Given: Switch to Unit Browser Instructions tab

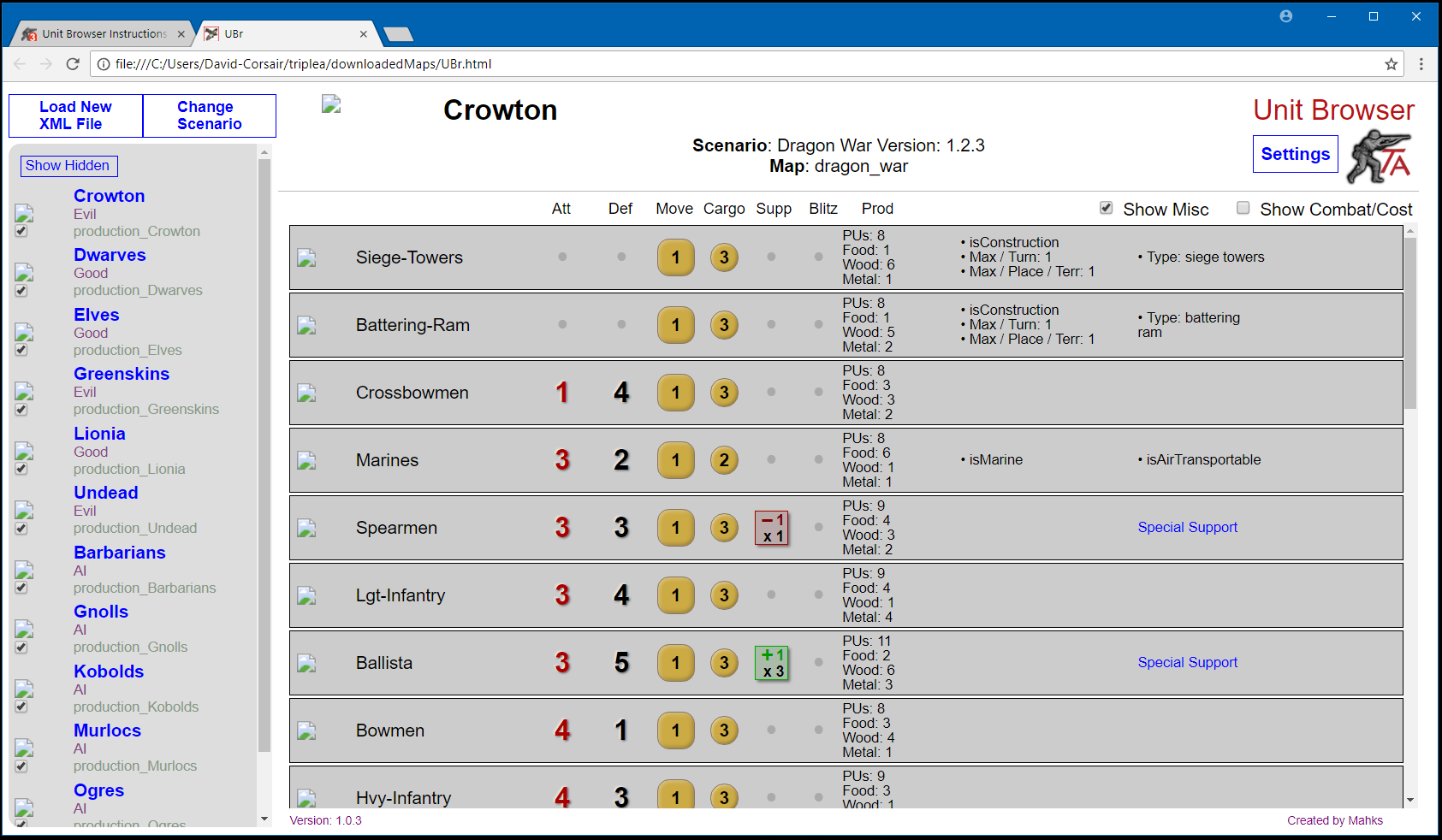Looking at the screenshot, I should click(x=104, y=34).
